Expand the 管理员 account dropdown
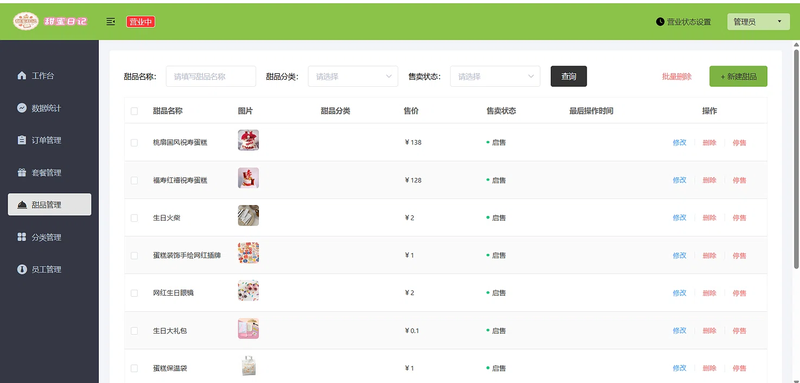 point(758,21)
